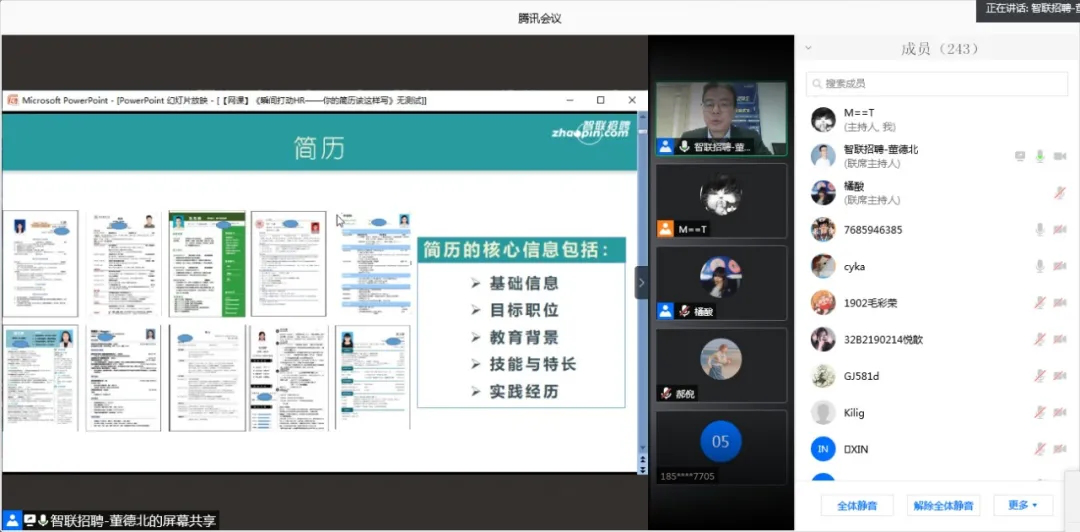The image size is (1080, 532).
Task: Toggle microphone for member 7685946385
Action: (x=1040, y=230)
